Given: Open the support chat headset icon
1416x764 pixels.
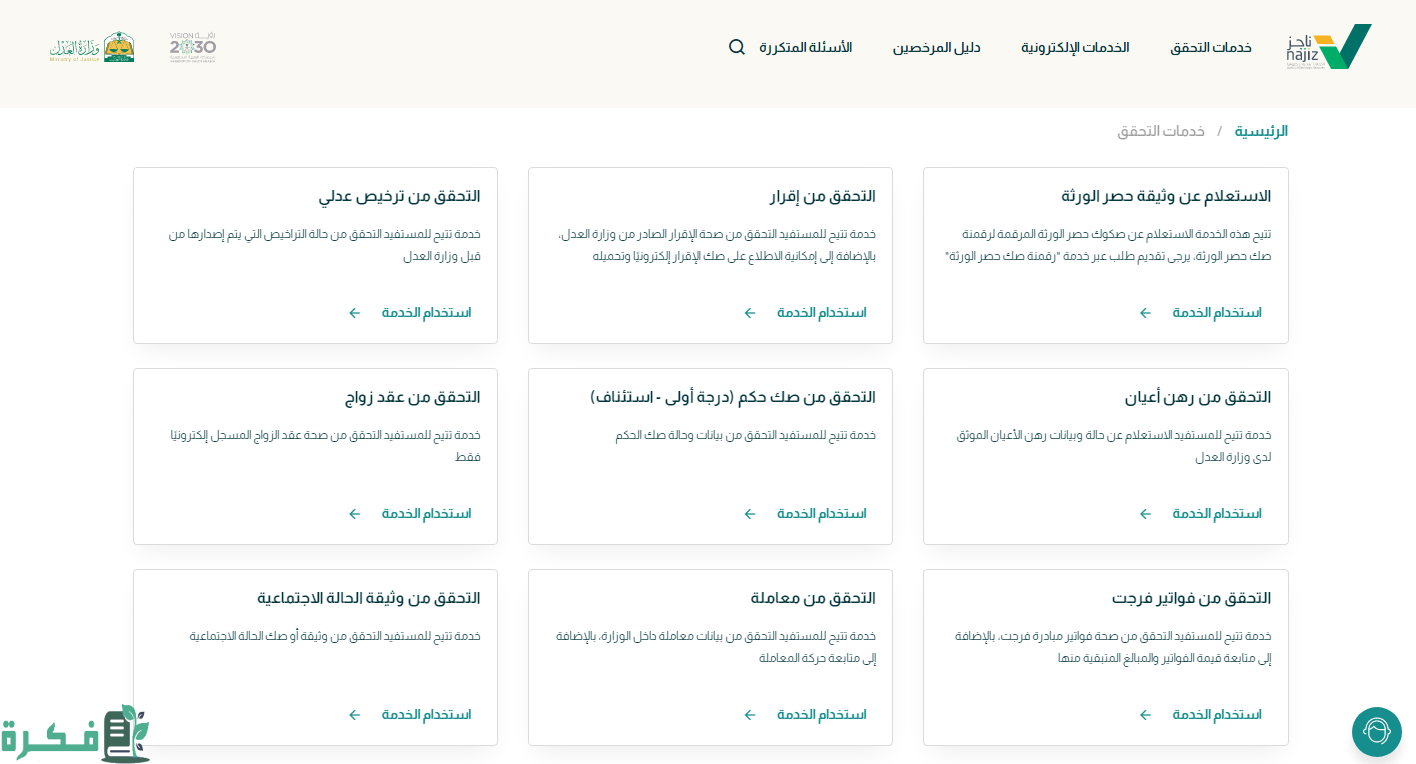Looking at the screenshot, I should click(x=1376, y=732).
